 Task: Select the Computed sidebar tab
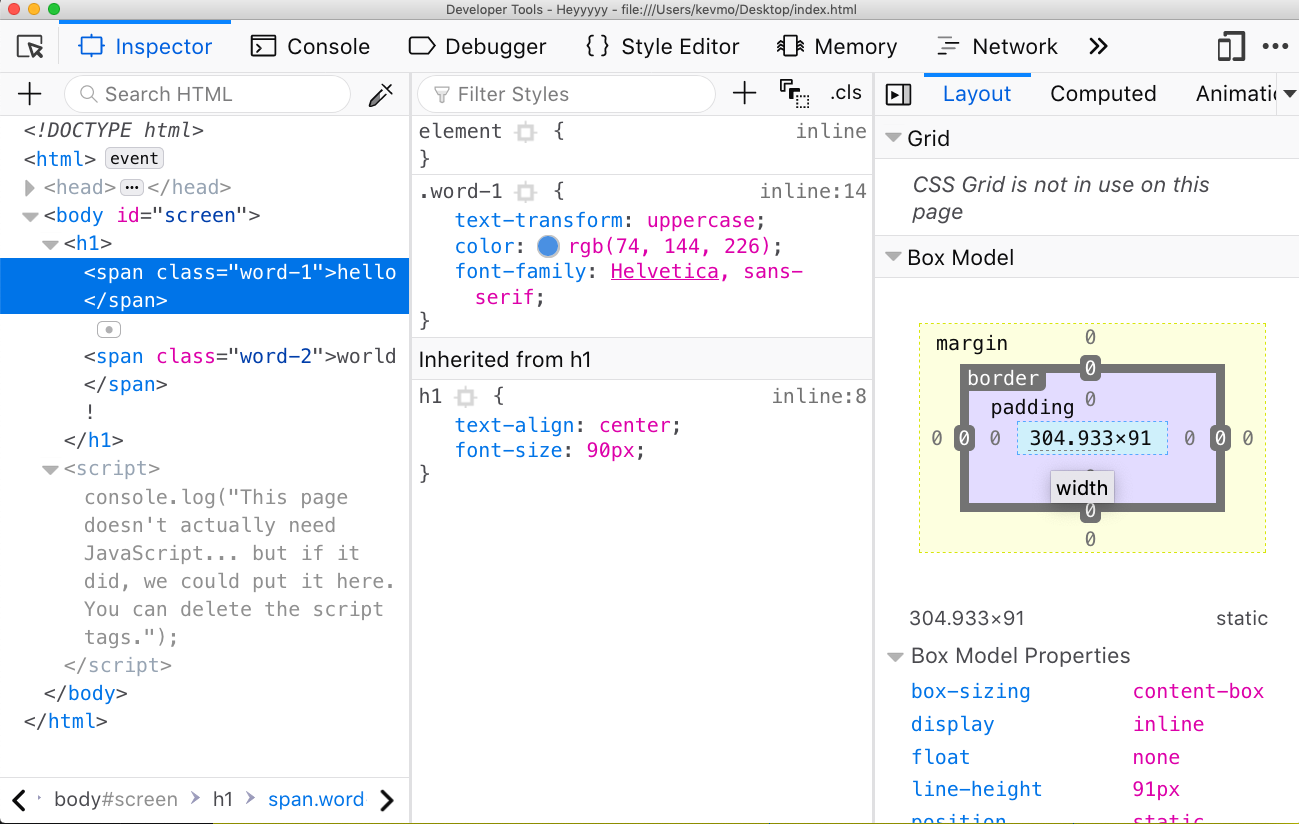tap(1103, 94)
